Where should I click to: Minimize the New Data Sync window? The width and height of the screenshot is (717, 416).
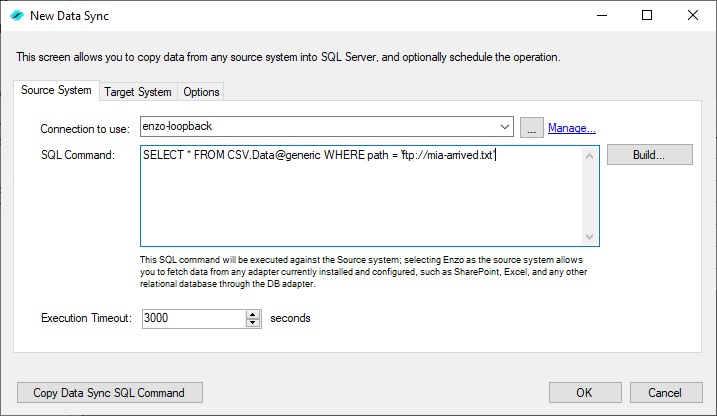[x=601, y=16]
